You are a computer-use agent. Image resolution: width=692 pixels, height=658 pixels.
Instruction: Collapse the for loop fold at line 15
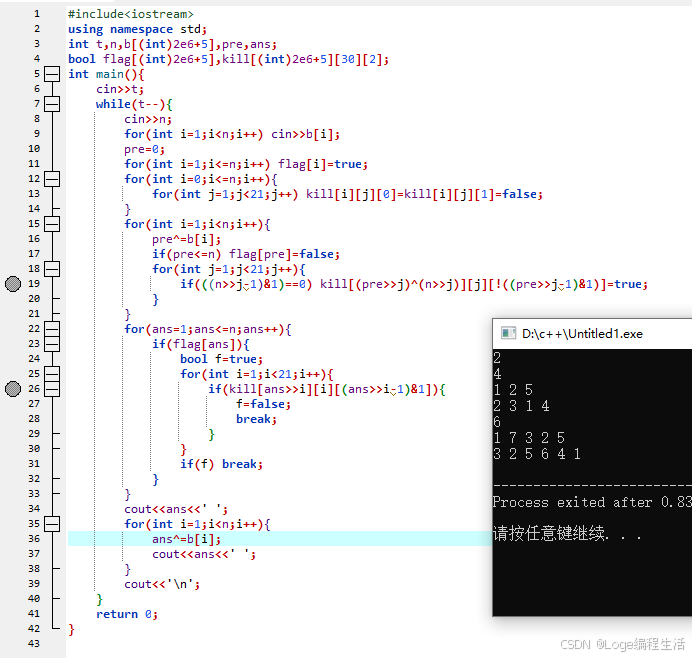tap(52, 224)
